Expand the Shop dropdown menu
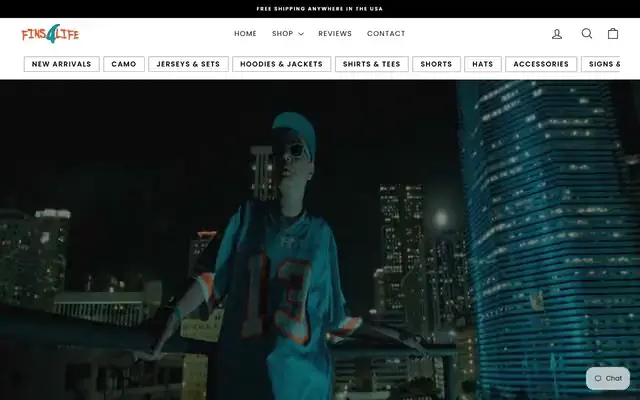 [x=288, y=33]
